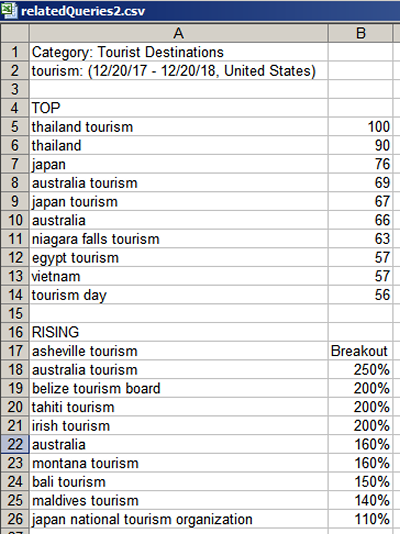Screen dimensions: 400x534
Task: Click 'japan national tourism organization' cell
Action: coord(178,519)
